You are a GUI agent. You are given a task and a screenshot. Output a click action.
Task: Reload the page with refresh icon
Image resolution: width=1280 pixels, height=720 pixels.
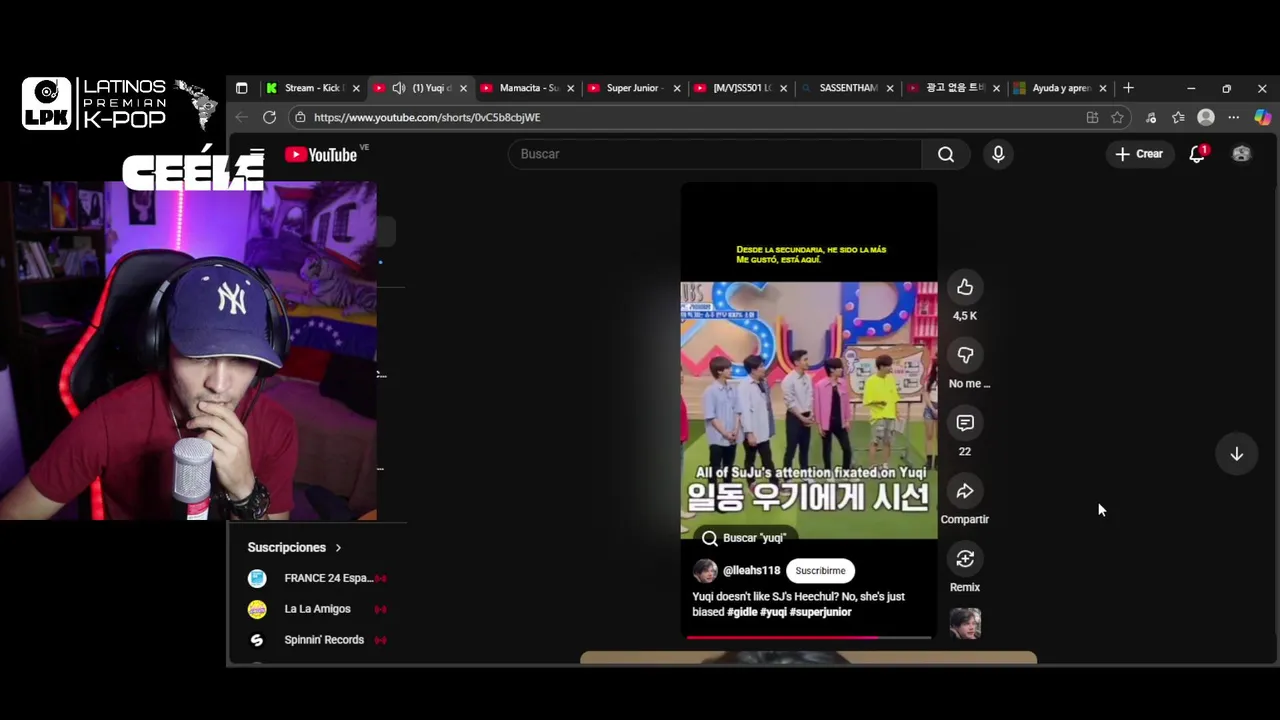(x=269, y=117)
